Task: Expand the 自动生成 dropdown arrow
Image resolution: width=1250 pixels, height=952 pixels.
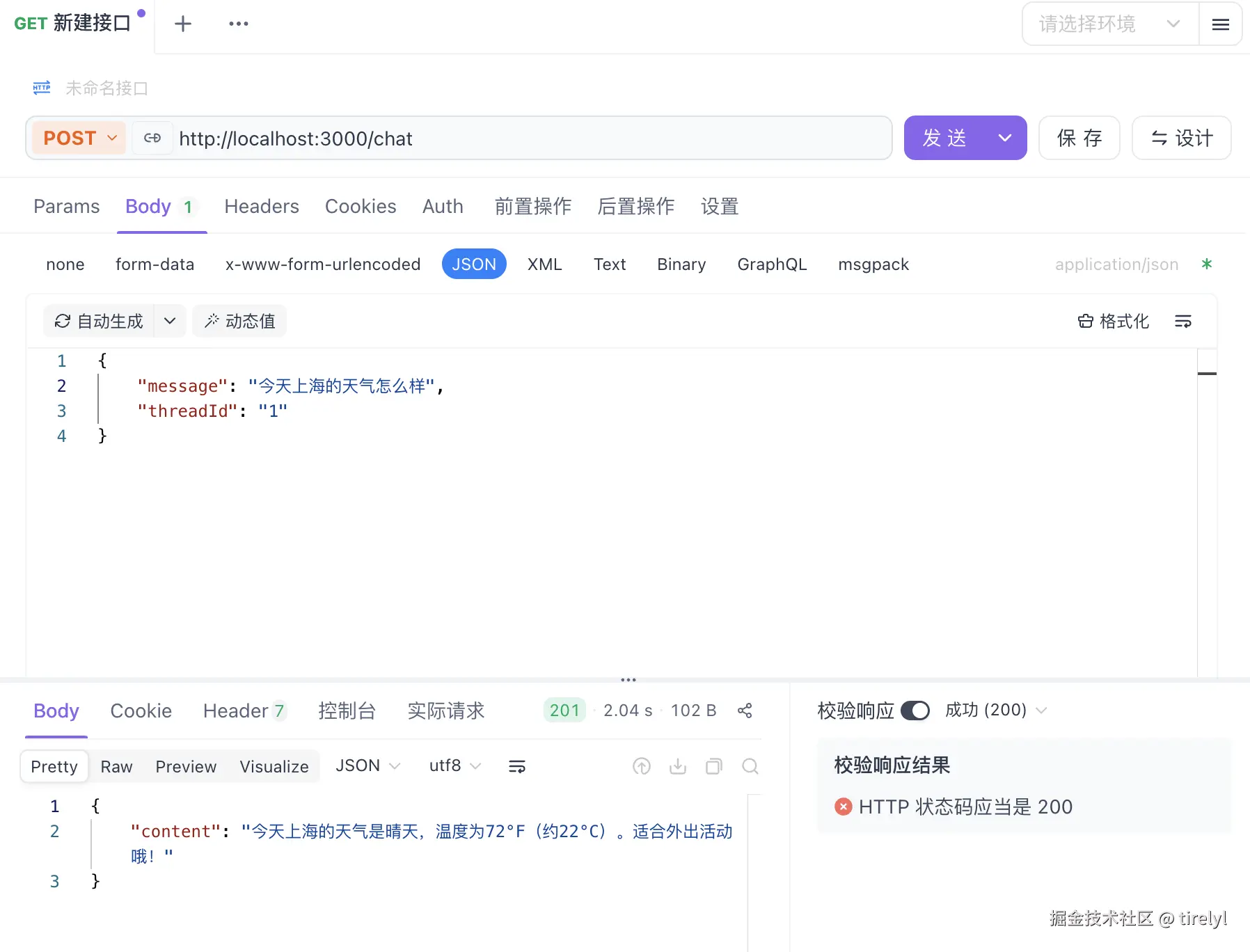Action: point(170,321)
